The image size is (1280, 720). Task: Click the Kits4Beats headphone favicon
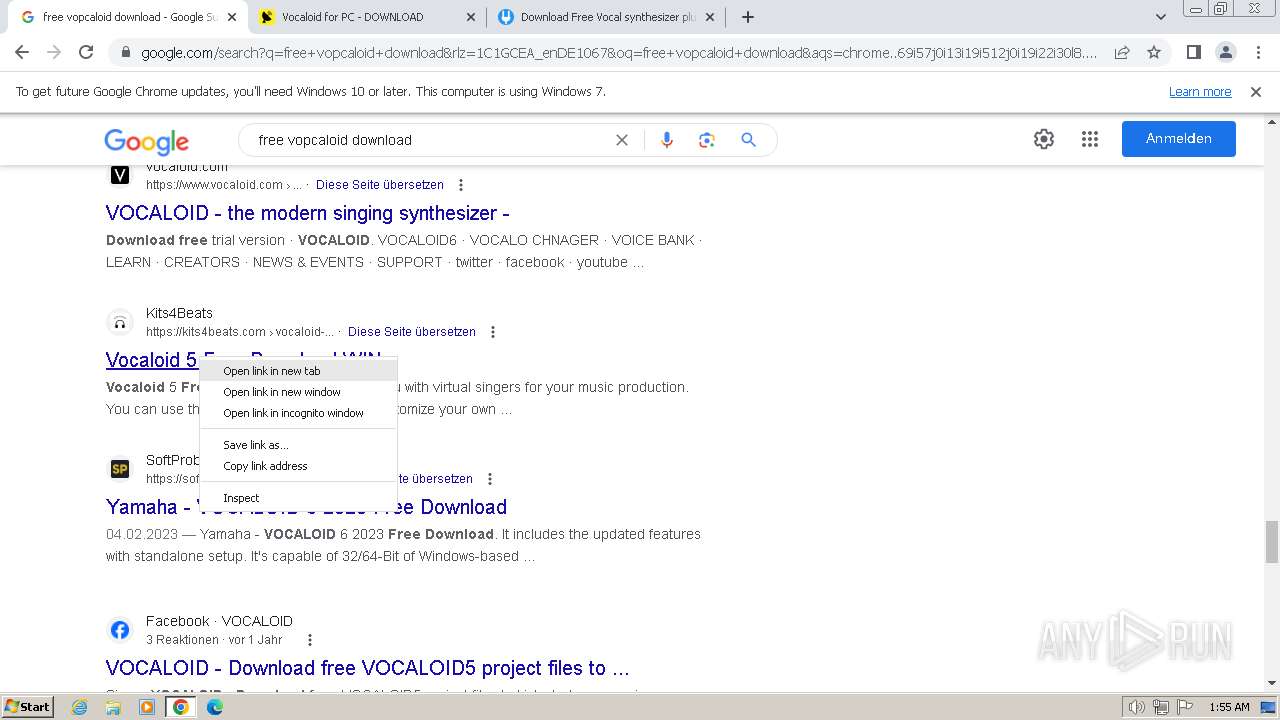tap(120, 322)
